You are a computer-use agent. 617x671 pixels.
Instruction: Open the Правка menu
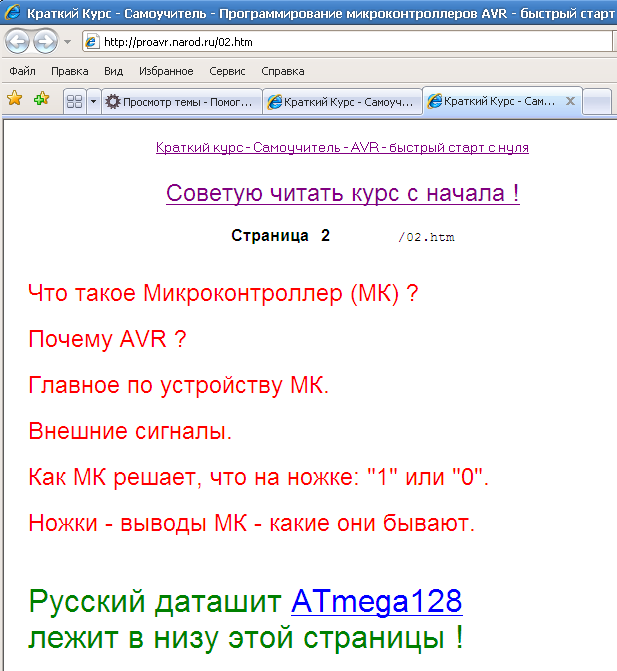click(x=70, y=71)
